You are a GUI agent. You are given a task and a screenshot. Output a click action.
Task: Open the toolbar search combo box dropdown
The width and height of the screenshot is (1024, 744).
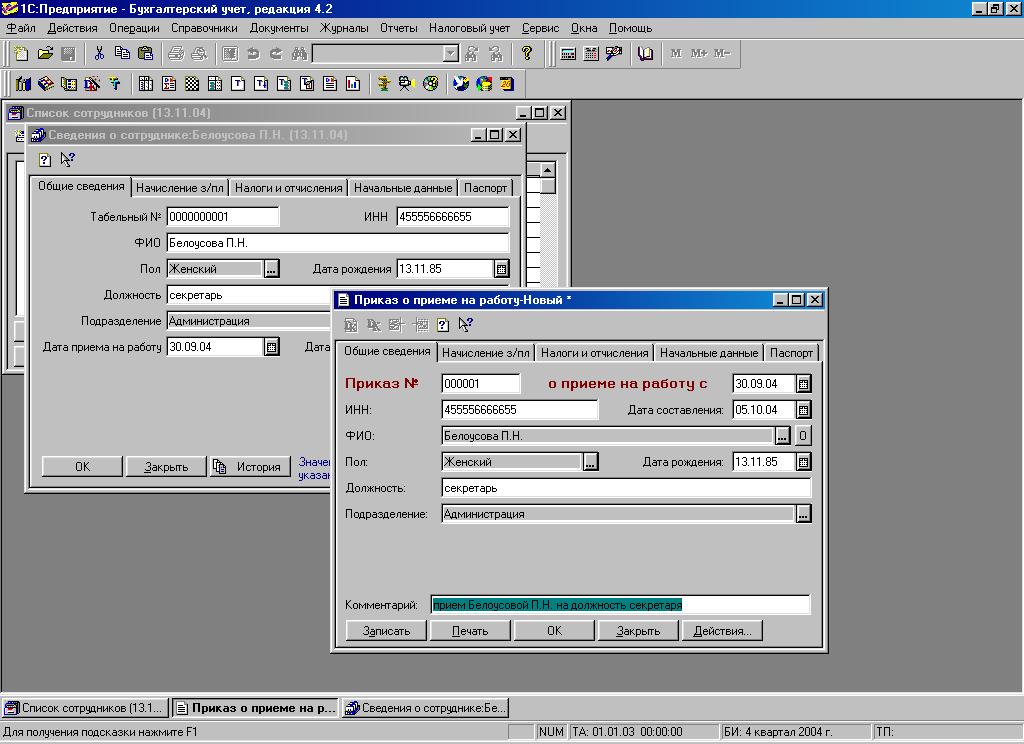coord(451,54)
